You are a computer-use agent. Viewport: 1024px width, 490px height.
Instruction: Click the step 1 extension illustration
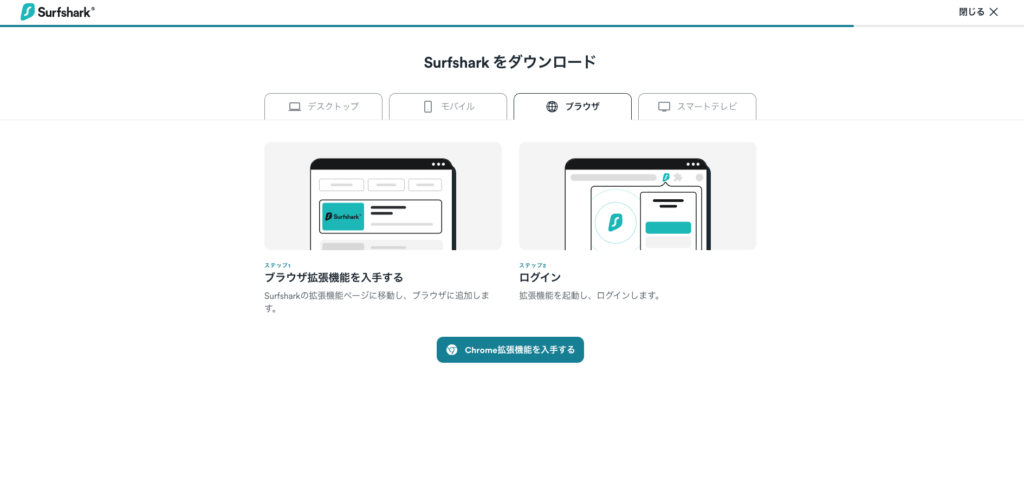tap(383, 196)
